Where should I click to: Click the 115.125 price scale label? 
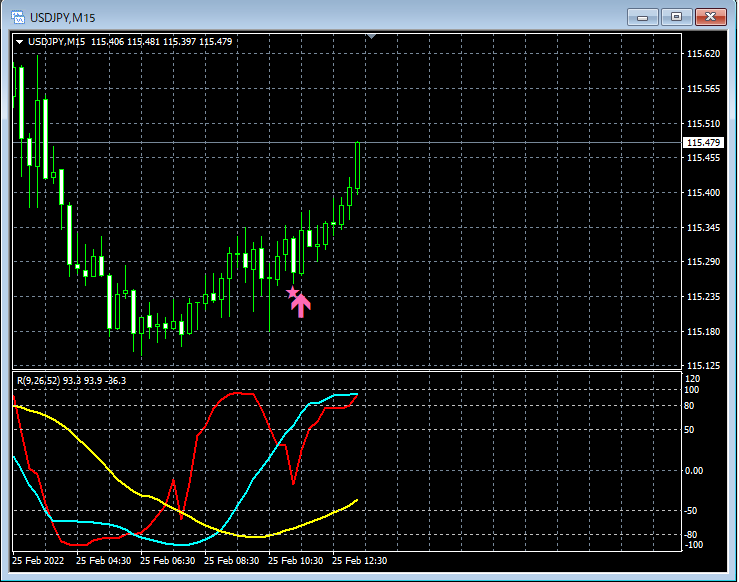point(703,366)
